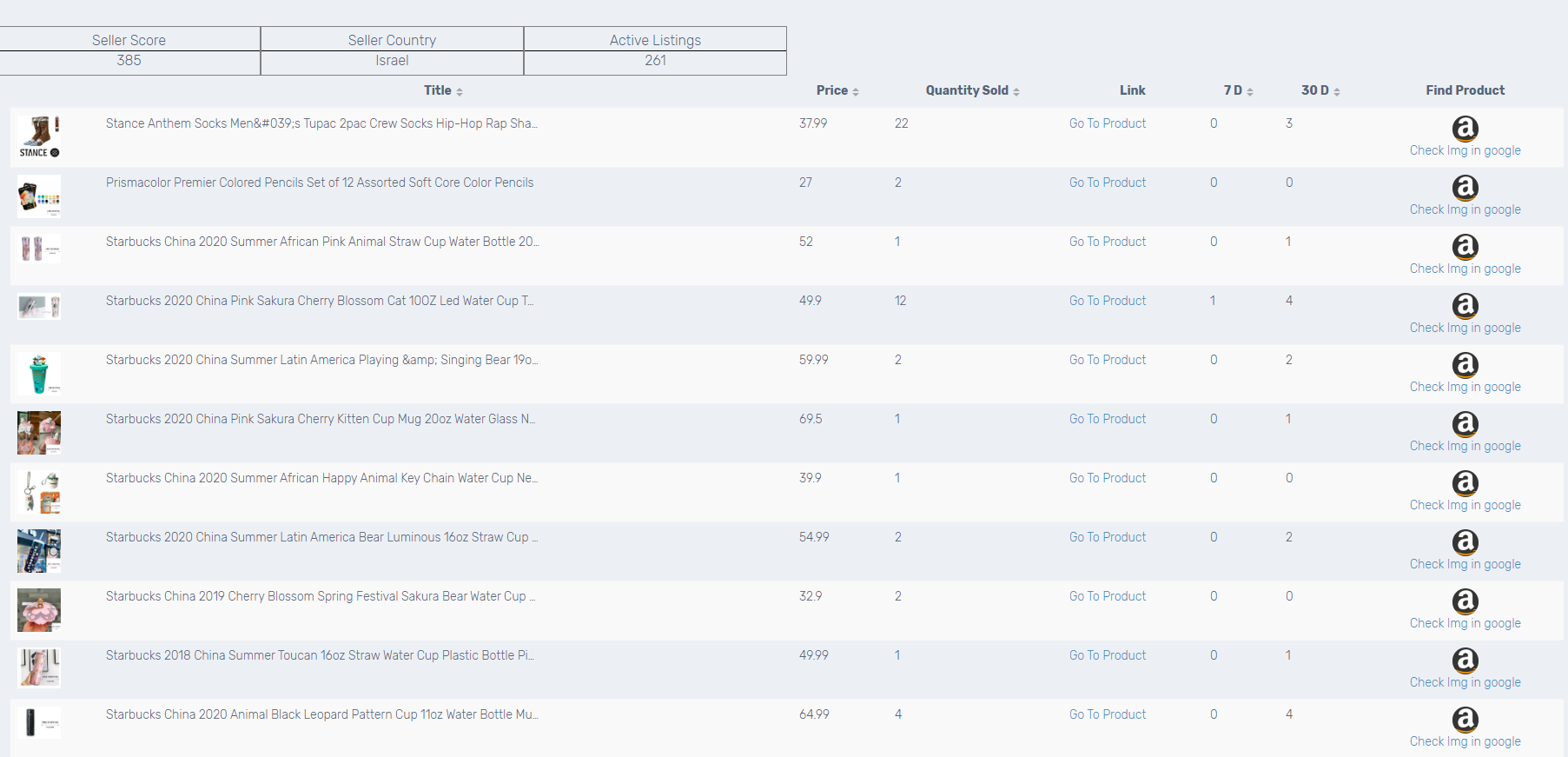Check Img in google for Happy Animal Key Chain

tap(1465, 505)
